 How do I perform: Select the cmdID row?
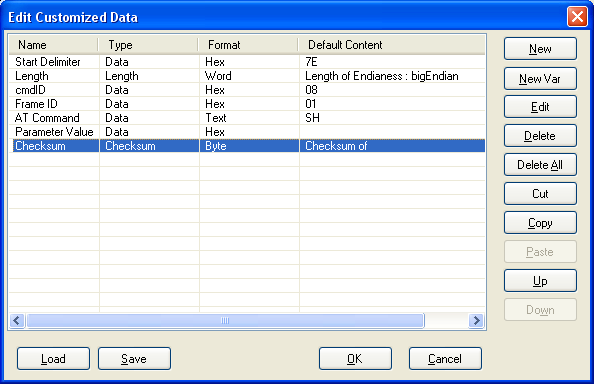pos(247,90)
